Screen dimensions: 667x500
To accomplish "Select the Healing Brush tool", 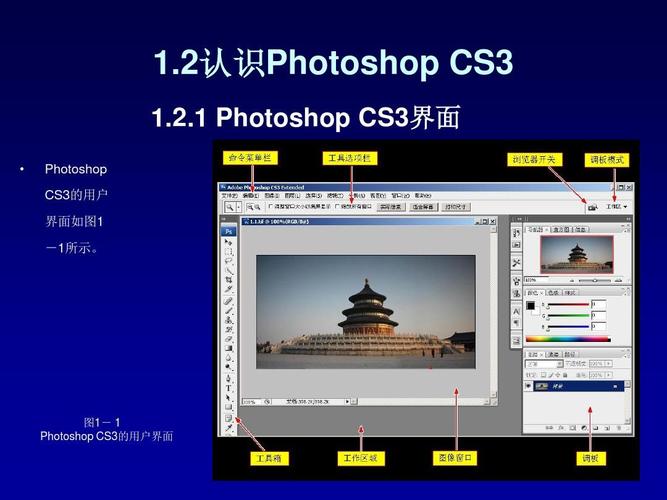I will 228,300.
